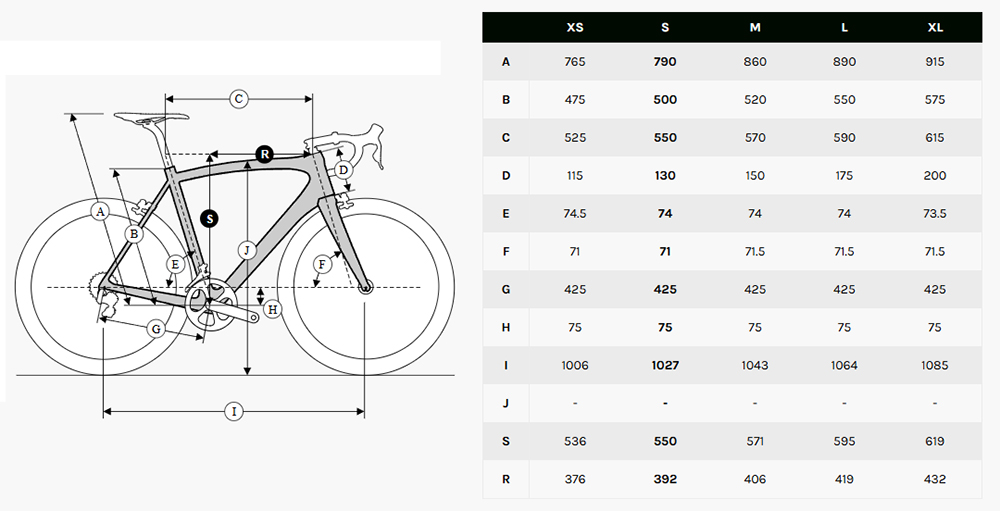Screen dimensions: 1000x511
Task: Click the circled I wheelbase marker
Action: point(234,411)
